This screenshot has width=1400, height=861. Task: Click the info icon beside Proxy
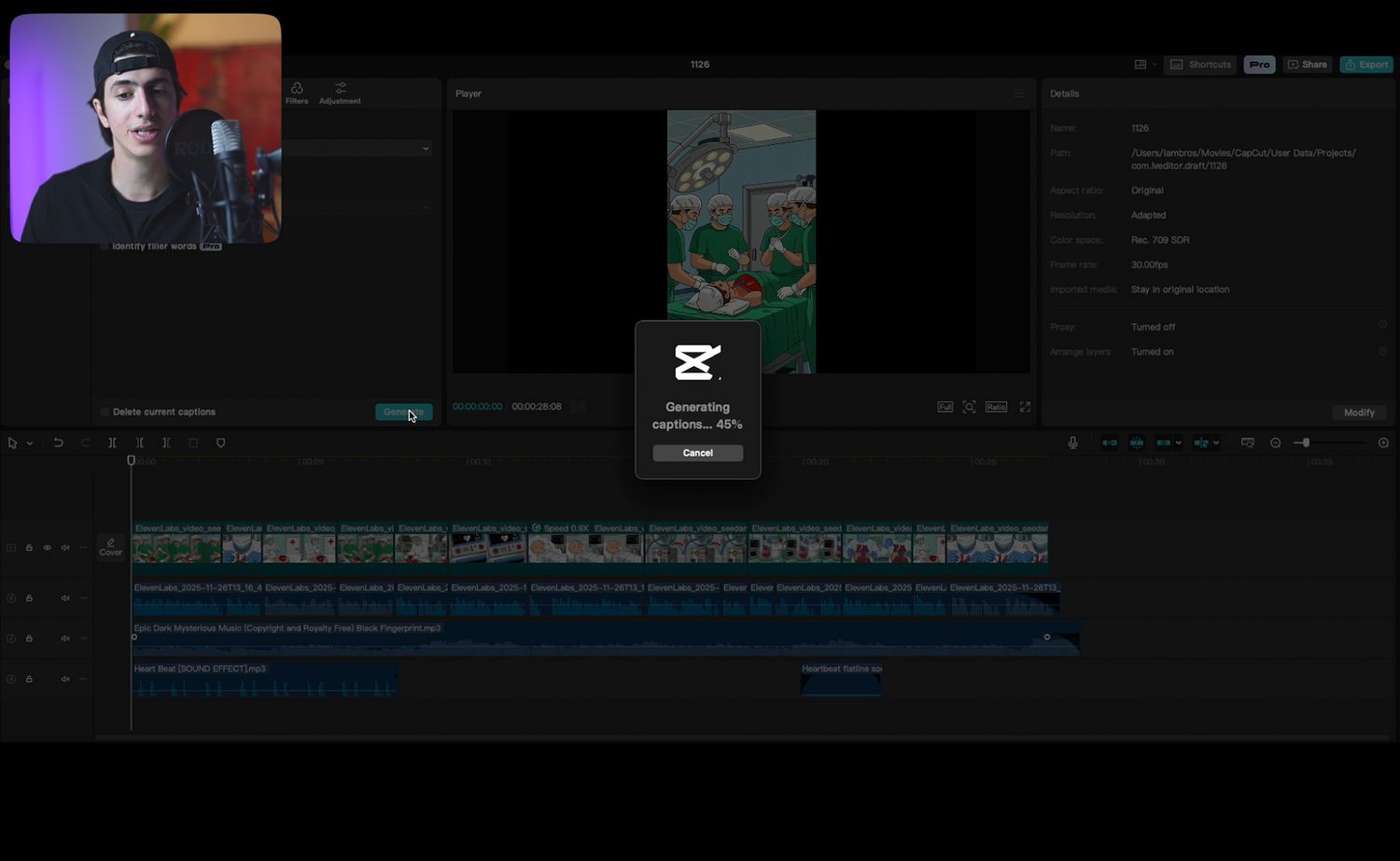1382,324
